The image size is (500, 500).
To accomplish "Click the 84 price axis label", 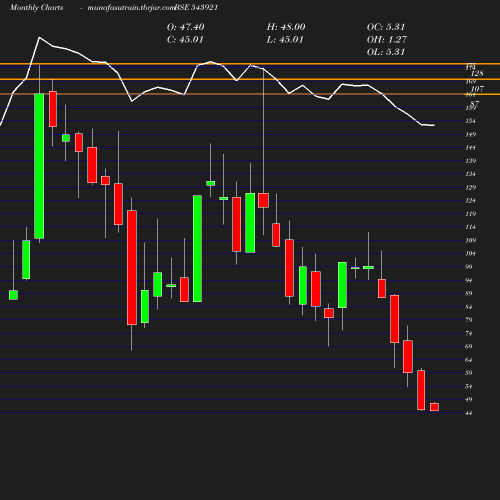I will (x=469, y=307).
